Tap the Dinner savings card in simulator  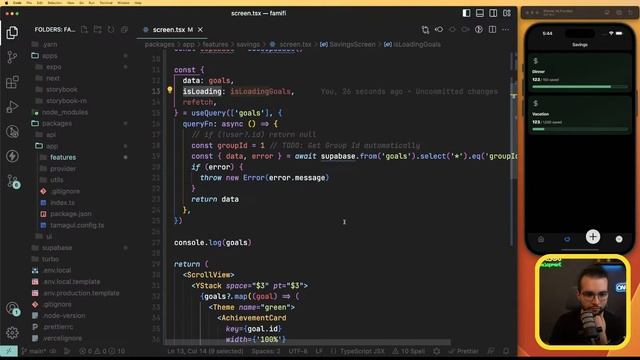click(580, 73)
